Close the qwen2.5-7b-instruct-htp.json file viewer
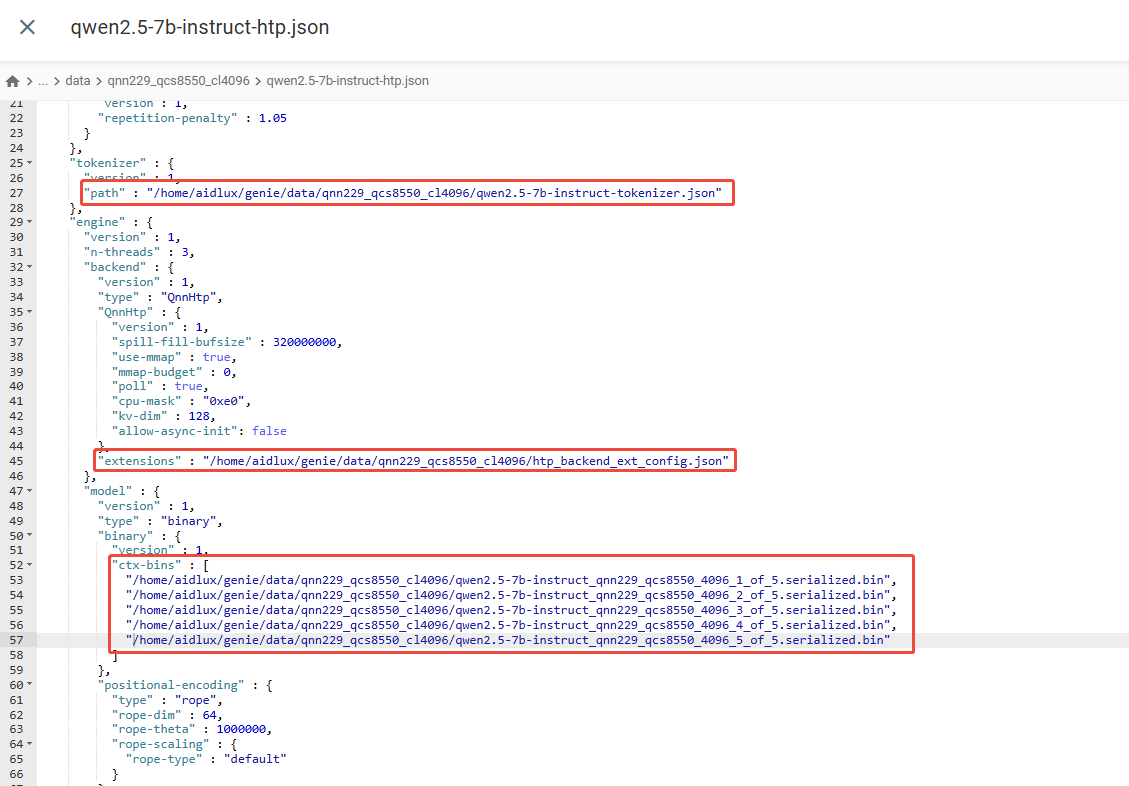Image resolution: width=1129 pixels, height=786 pixels. pyautogui.click(x=27, y=27)
